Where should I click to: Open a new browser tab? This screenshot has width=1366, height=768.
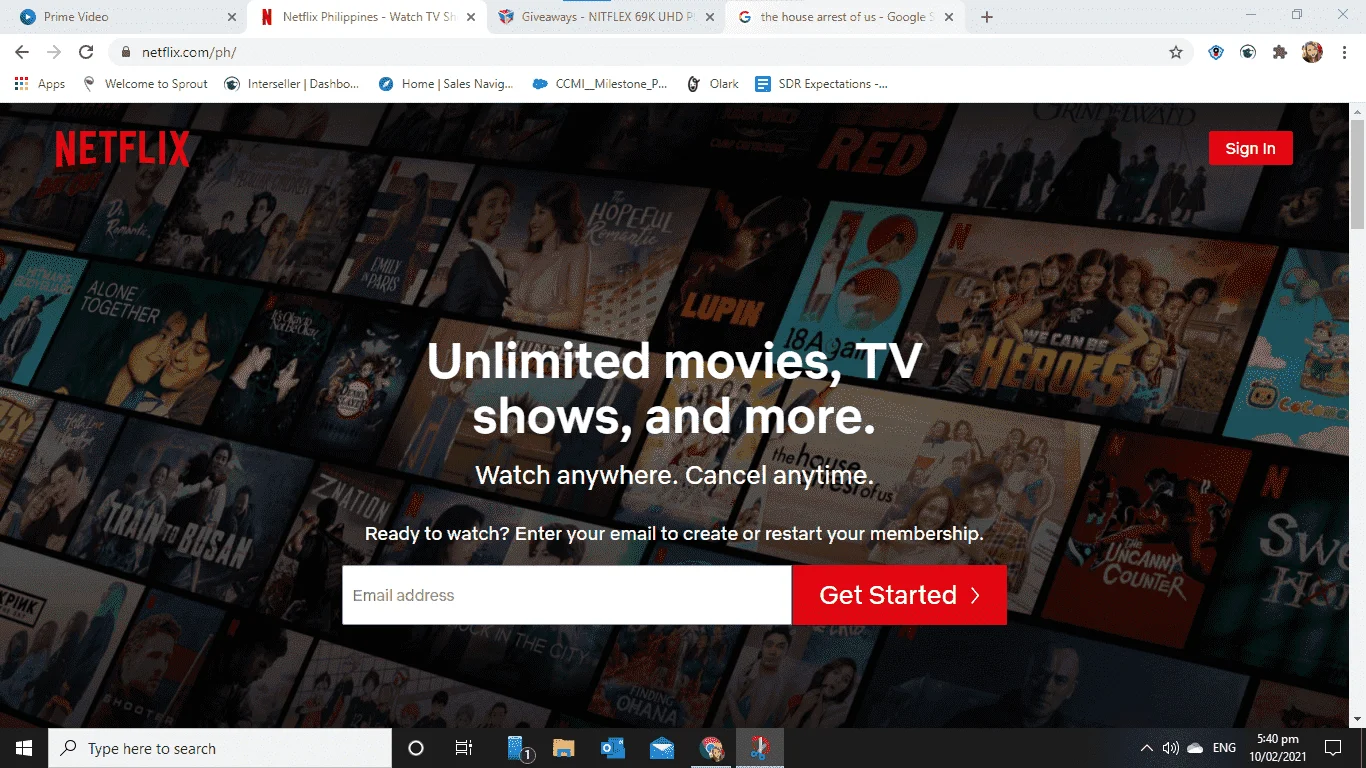[x=987, y=17]
